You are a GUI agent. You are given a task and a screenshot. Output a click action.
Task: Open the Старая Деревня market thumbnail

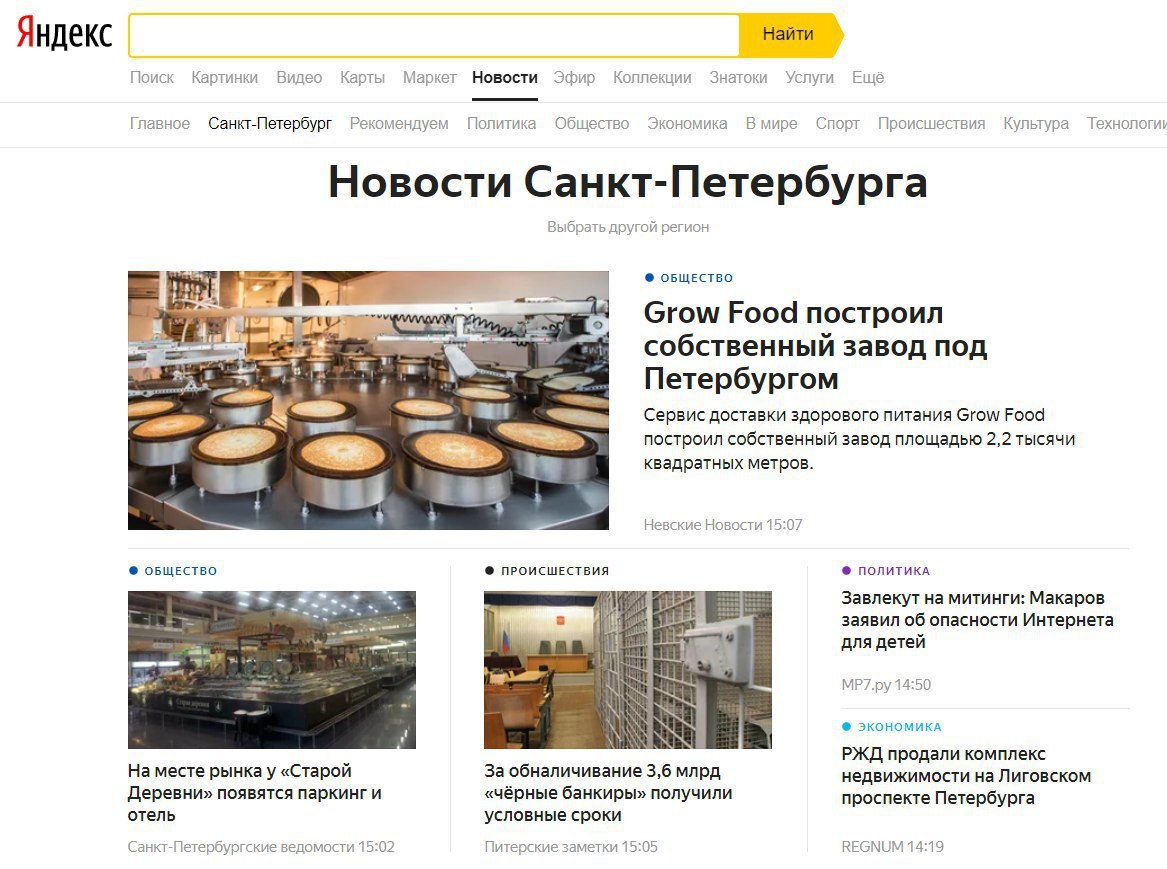click(272, 670)
